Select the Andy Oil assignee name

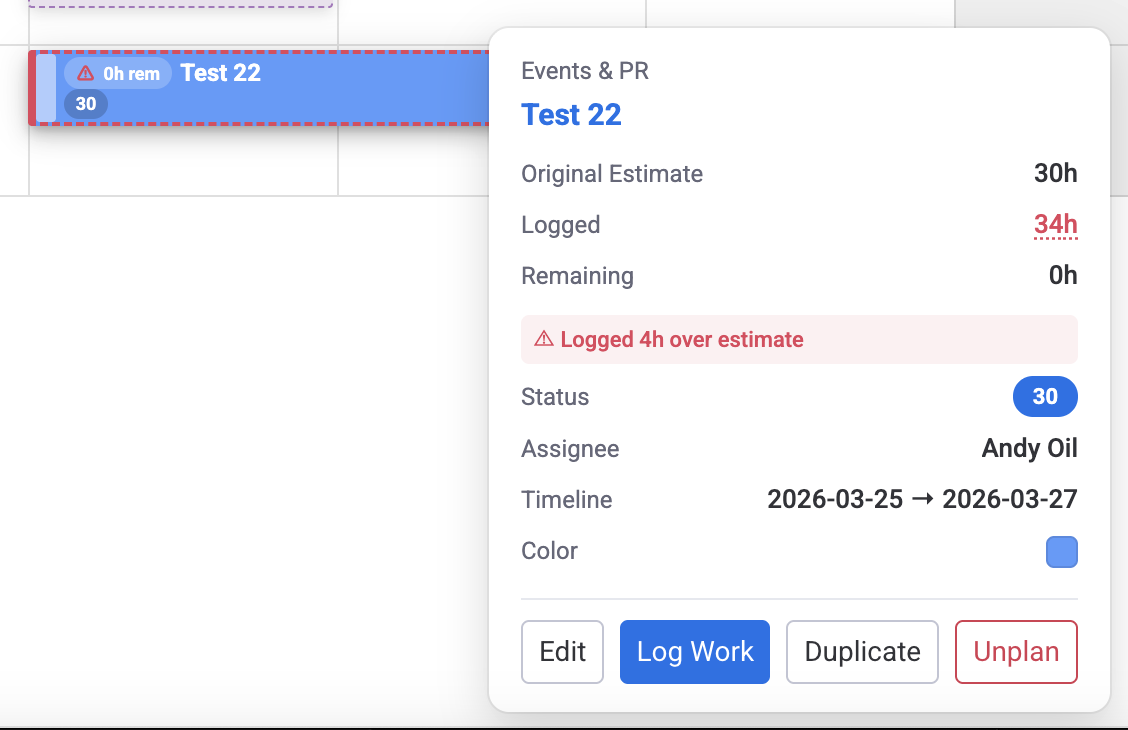1029,448
